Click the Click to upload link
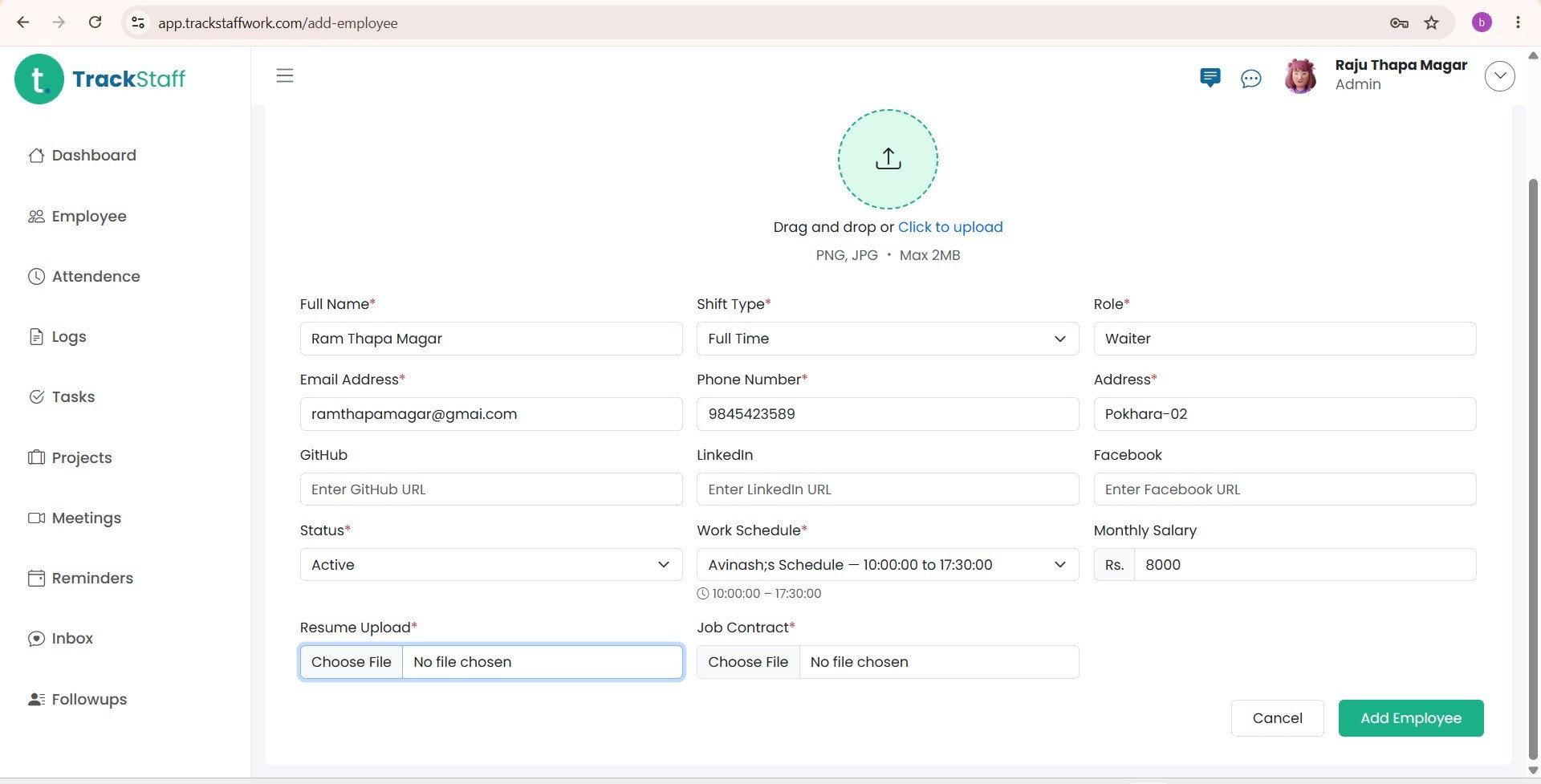Image resolution: width=1541 pixels, height=784 pixels. click(x=950, y=227)
